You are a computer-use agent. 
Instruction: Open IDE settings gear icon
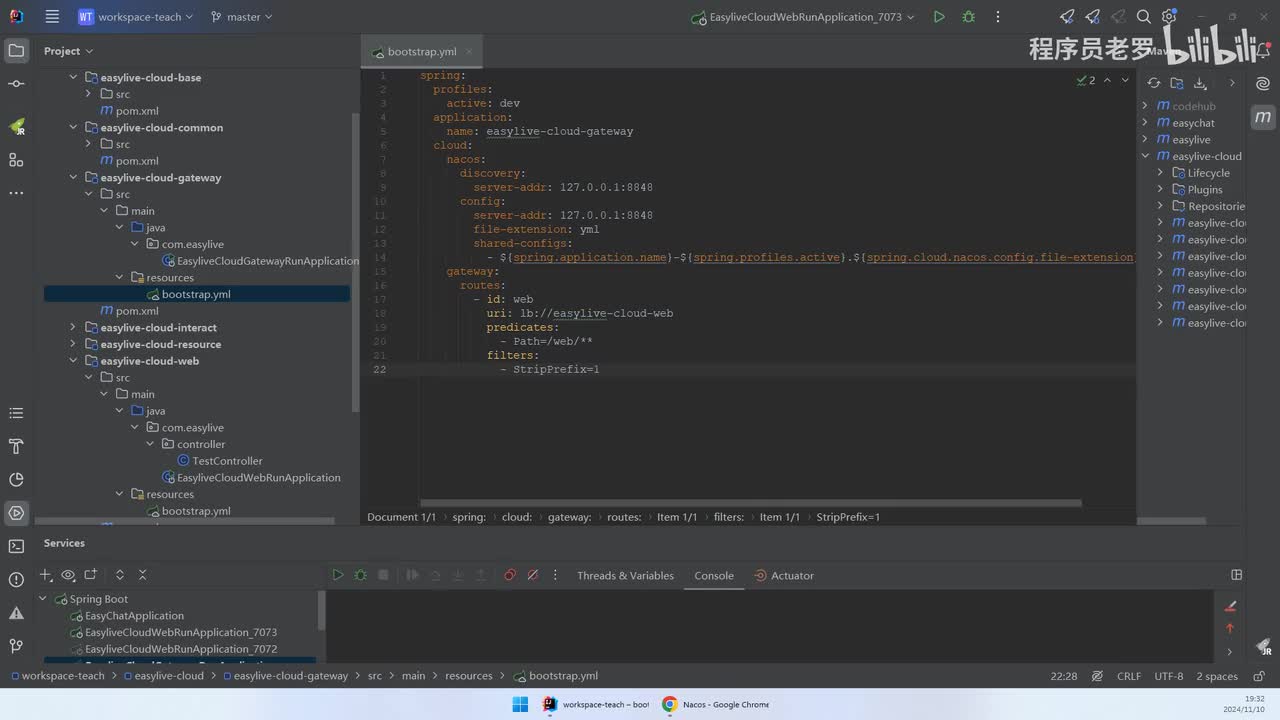(x=1168, y=17)
